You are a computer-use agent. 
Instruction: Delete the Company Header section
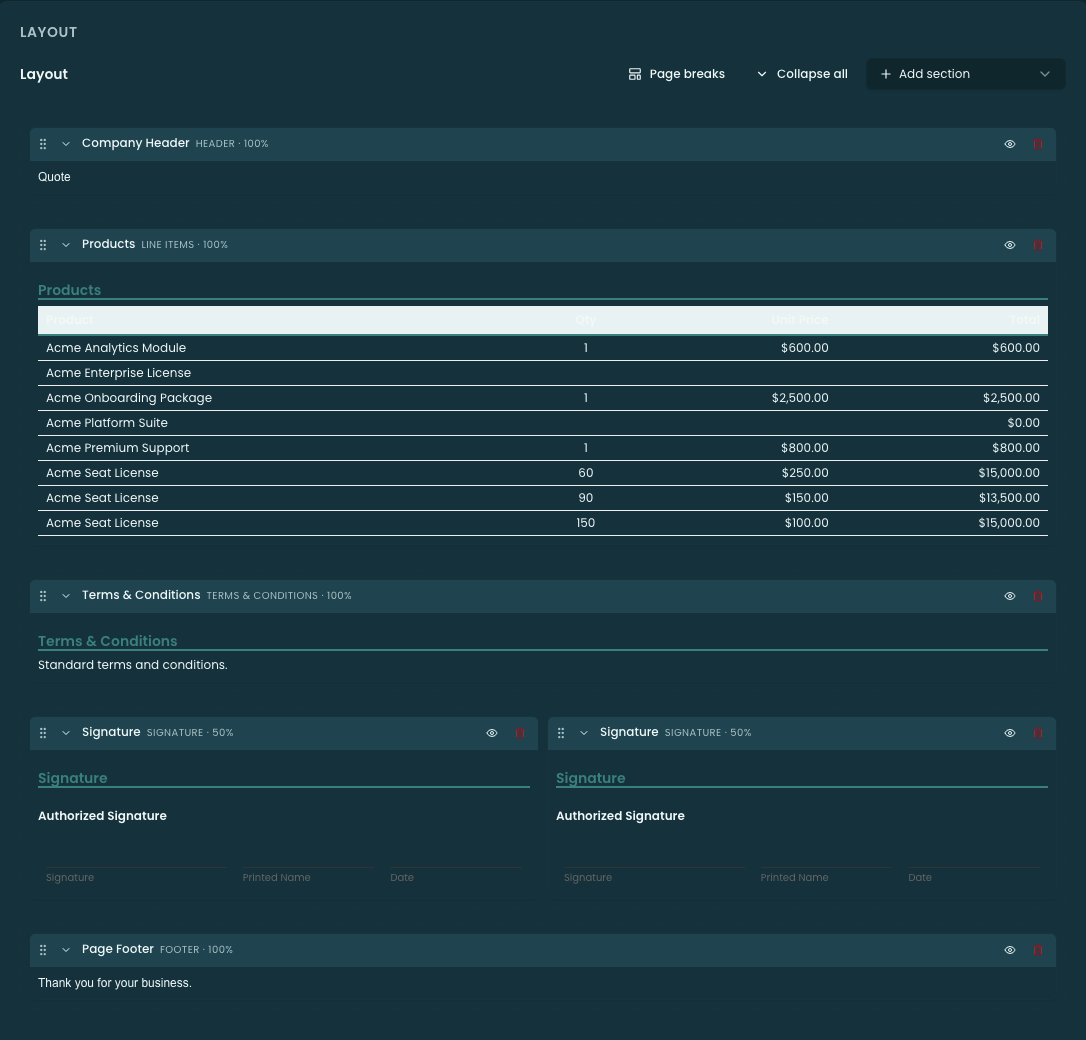pos(1038,144)
